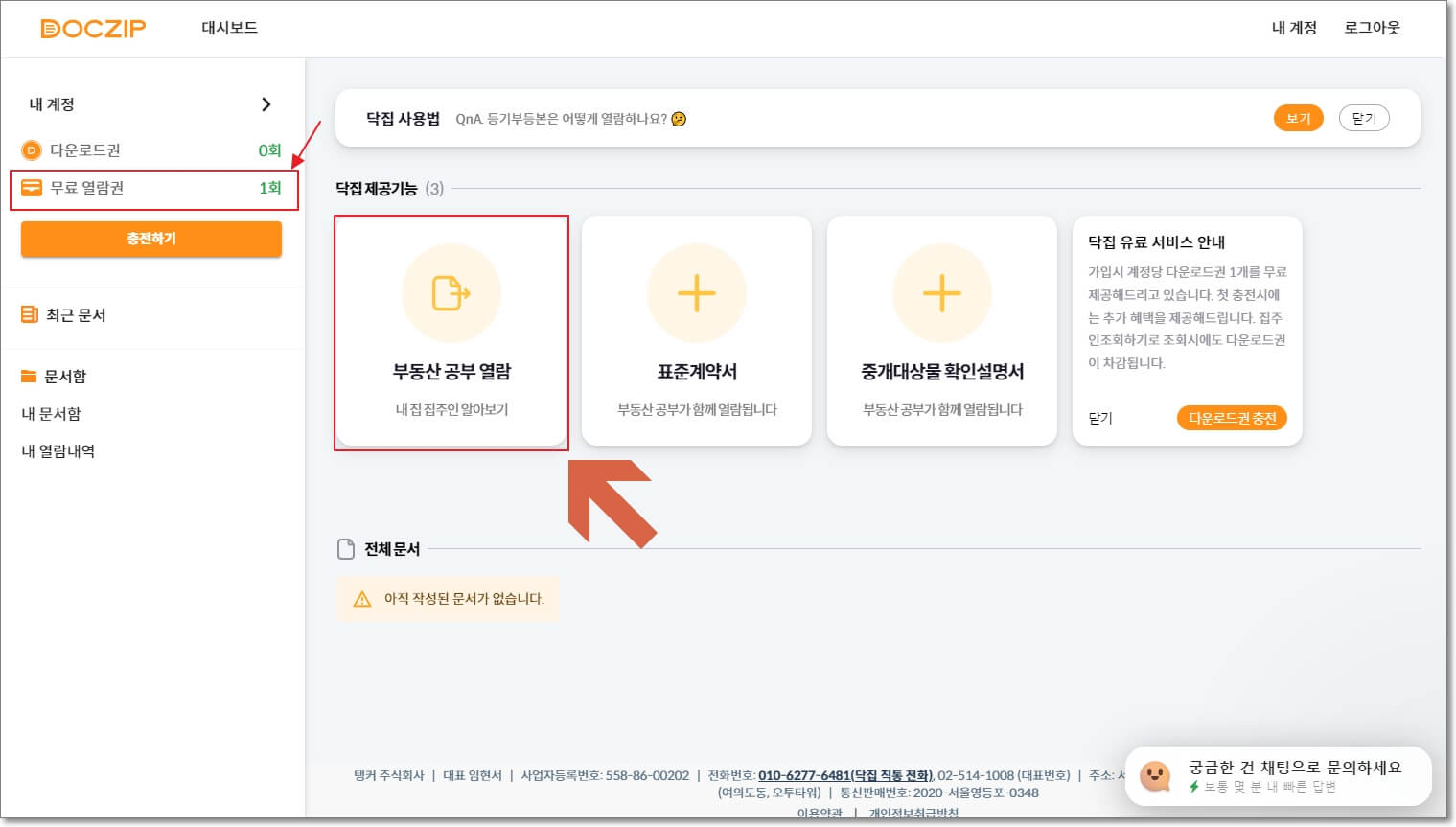This screenshot has height=827, width=1456.
Task: Close the 닥집 유료 서비스 안내 card
Action: [x=1100, y=418]
